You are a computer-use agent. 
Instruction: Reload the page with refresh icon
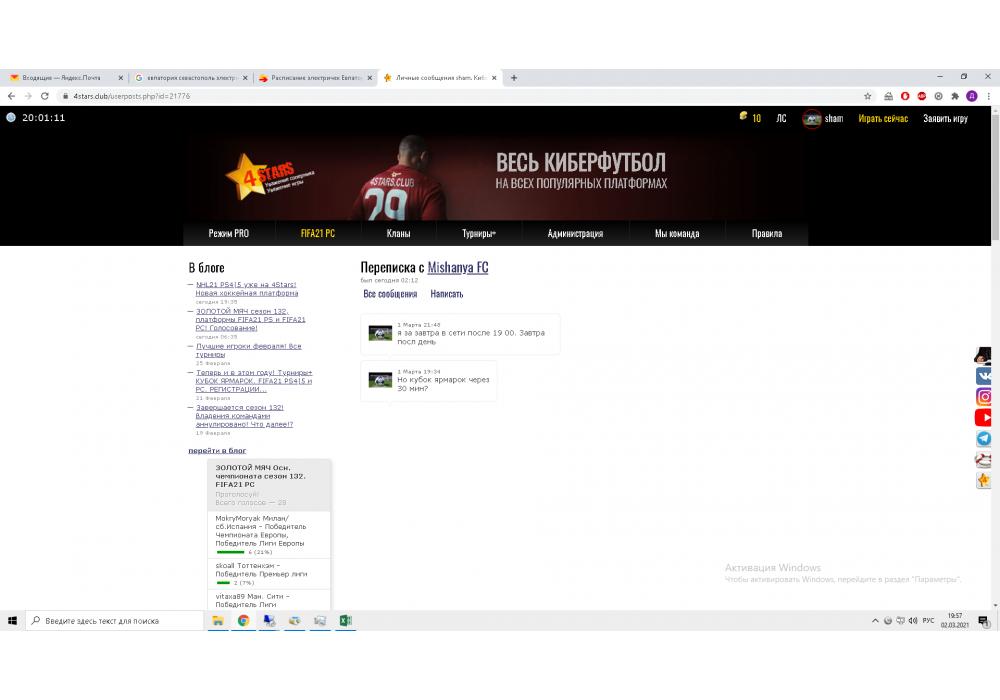point(45,96)
